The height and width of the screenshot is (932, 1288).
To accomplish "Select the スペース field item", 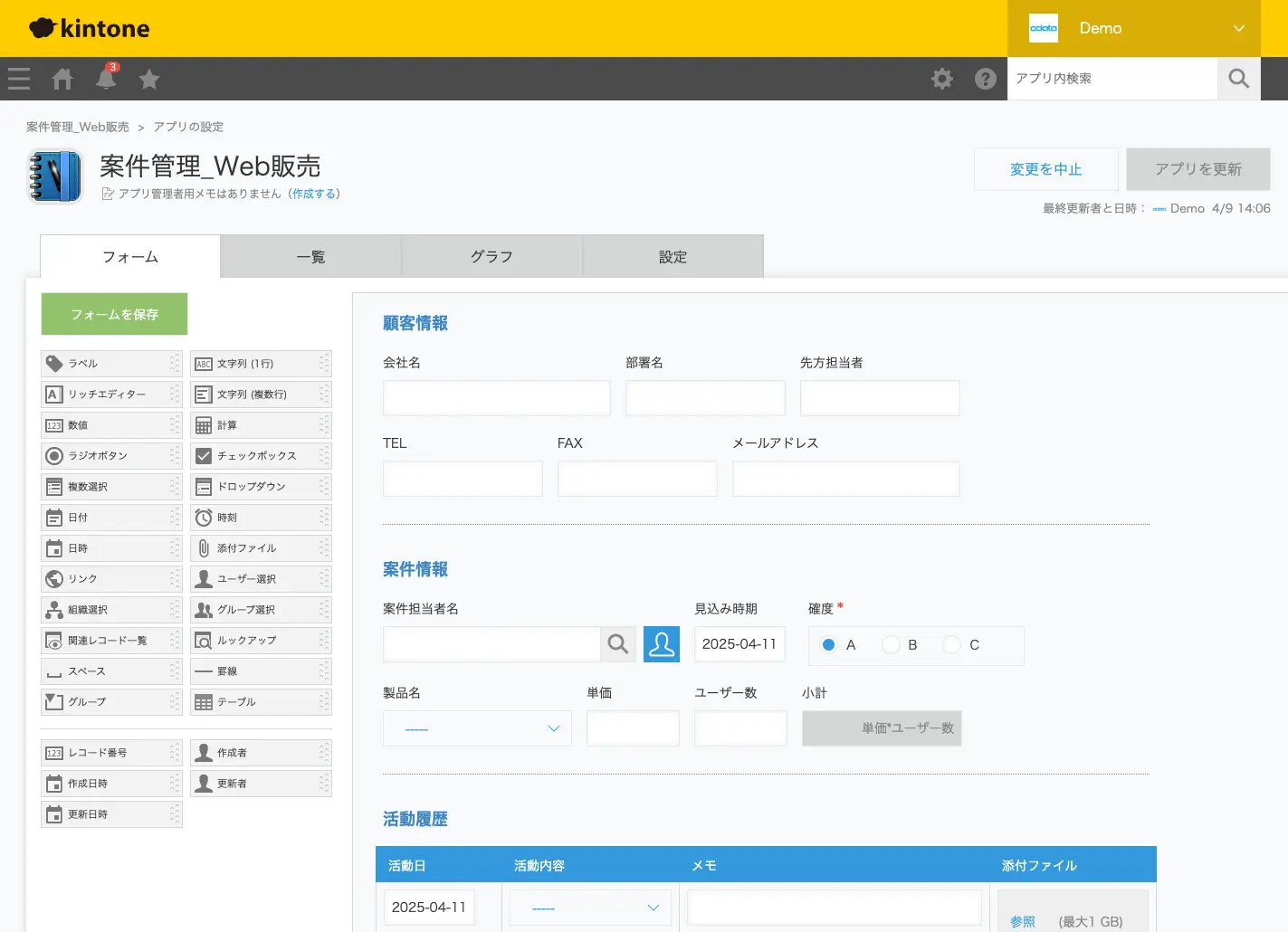I will (111, 671).
